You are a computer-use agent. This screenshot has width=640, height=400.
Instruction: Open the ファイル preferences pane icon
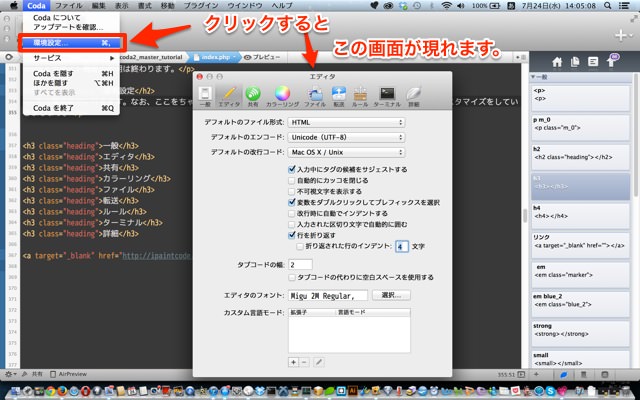pos(315,97)
